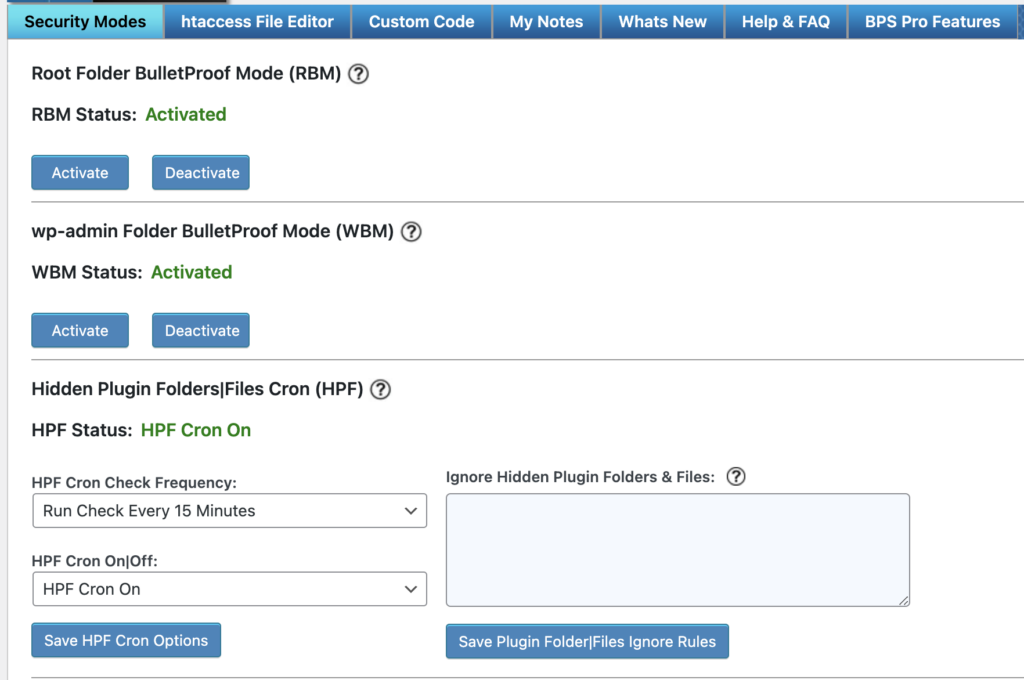Select the 'wp-admin Folder BulletProof Mode (WBM)' heading
The image size is (1024, 680).
tap(213, 231)
